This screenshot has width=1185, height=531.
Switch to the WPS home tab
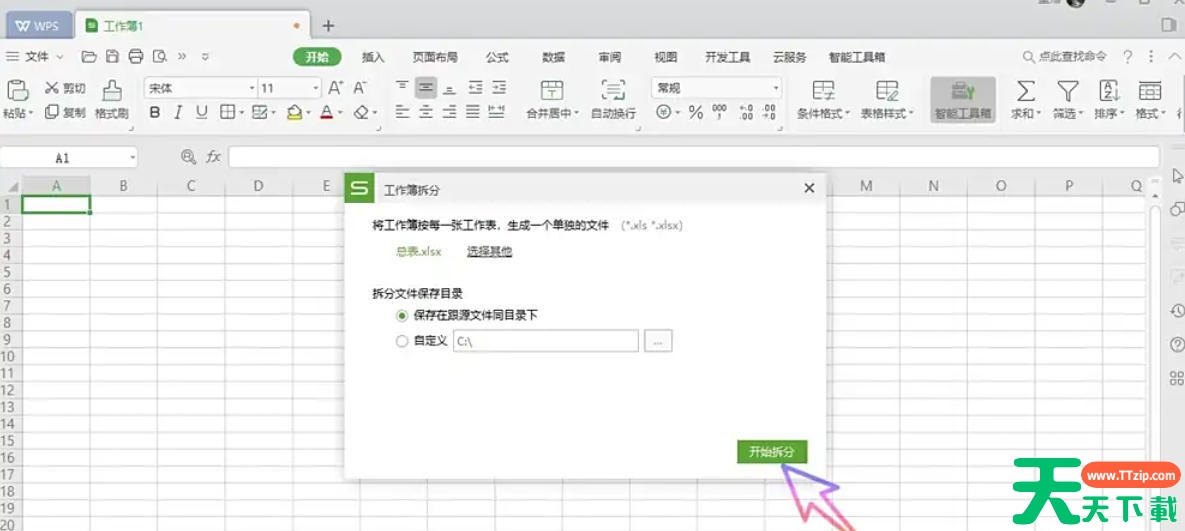coord(38,26)
